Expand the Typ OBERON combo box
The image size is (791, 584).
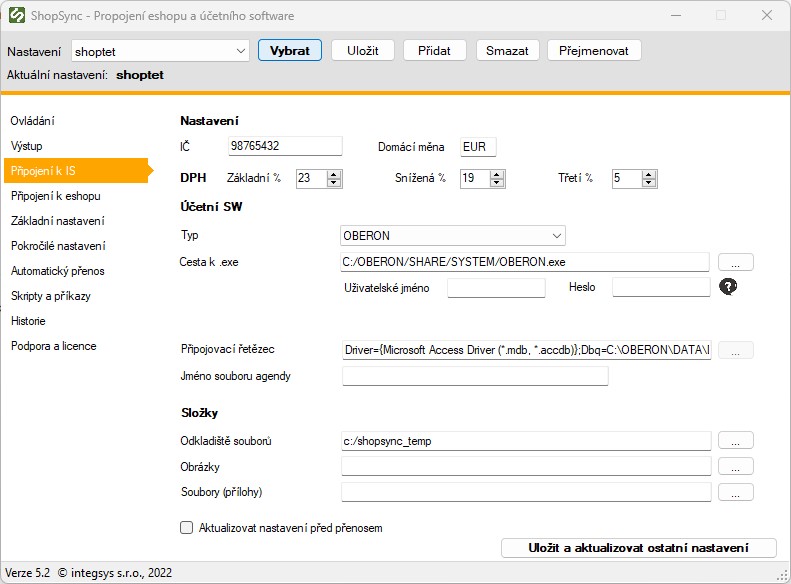pos(453,236)
